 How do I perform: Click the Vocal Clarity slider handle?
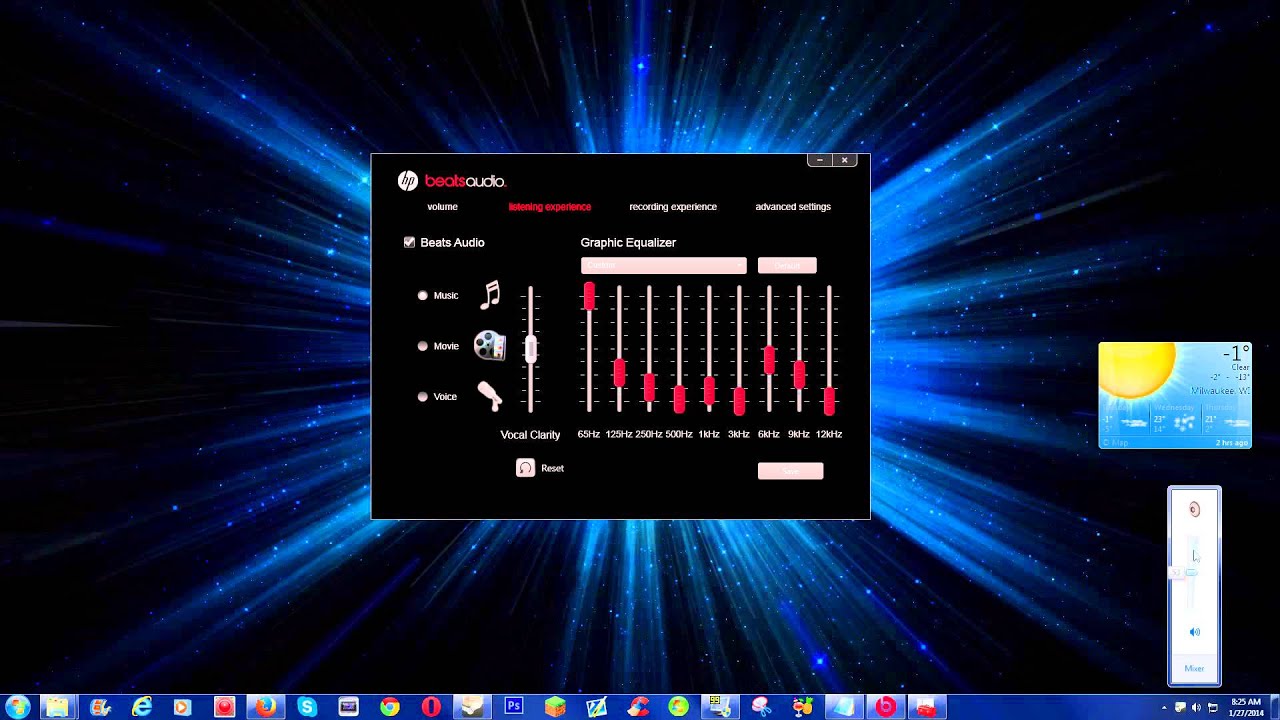tap(531, 349)
